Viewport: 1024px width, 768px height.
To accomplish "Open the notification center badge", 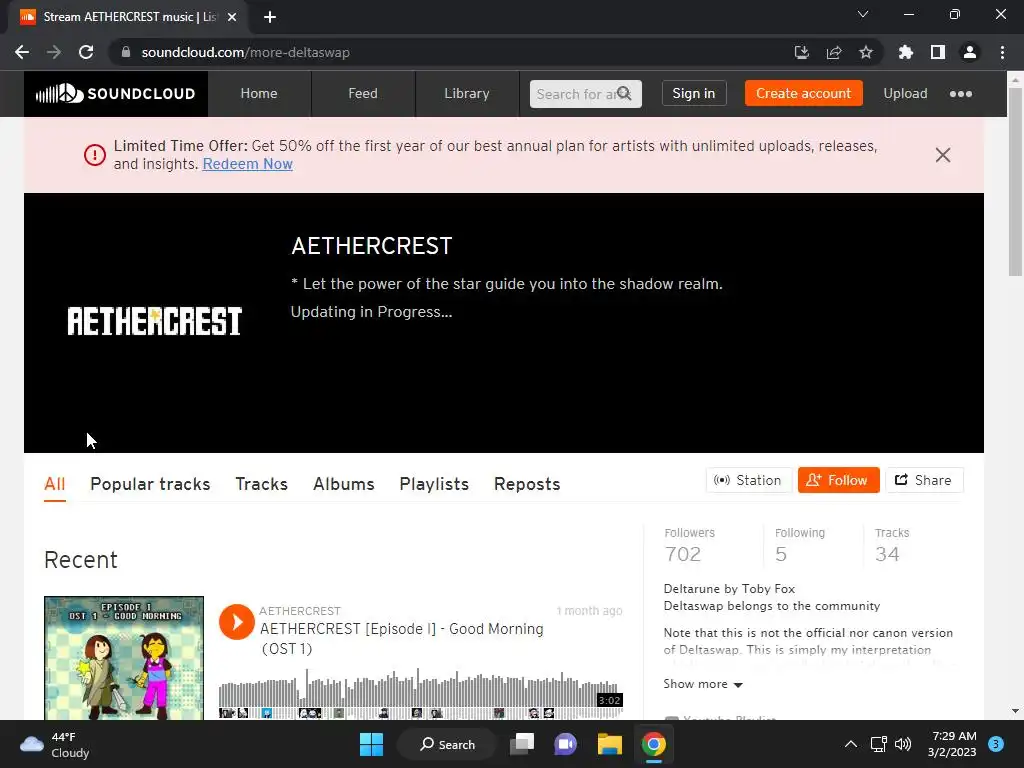I will [x=996, y=744].
